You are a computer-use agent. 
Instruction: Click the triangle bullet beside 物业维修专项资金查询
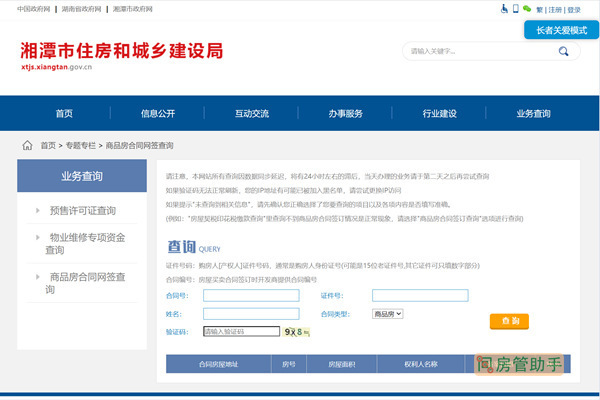(38, 237)
